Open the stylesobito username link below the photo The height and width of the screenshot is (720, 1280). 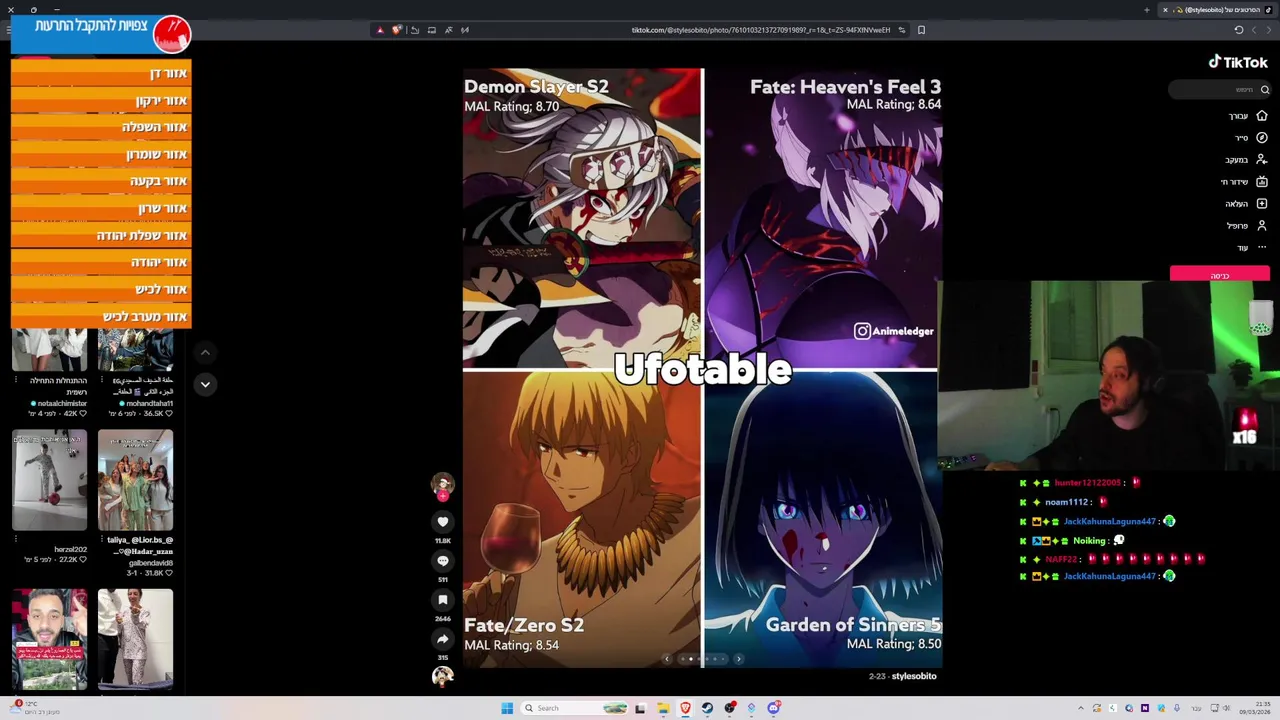pos(914,676)
